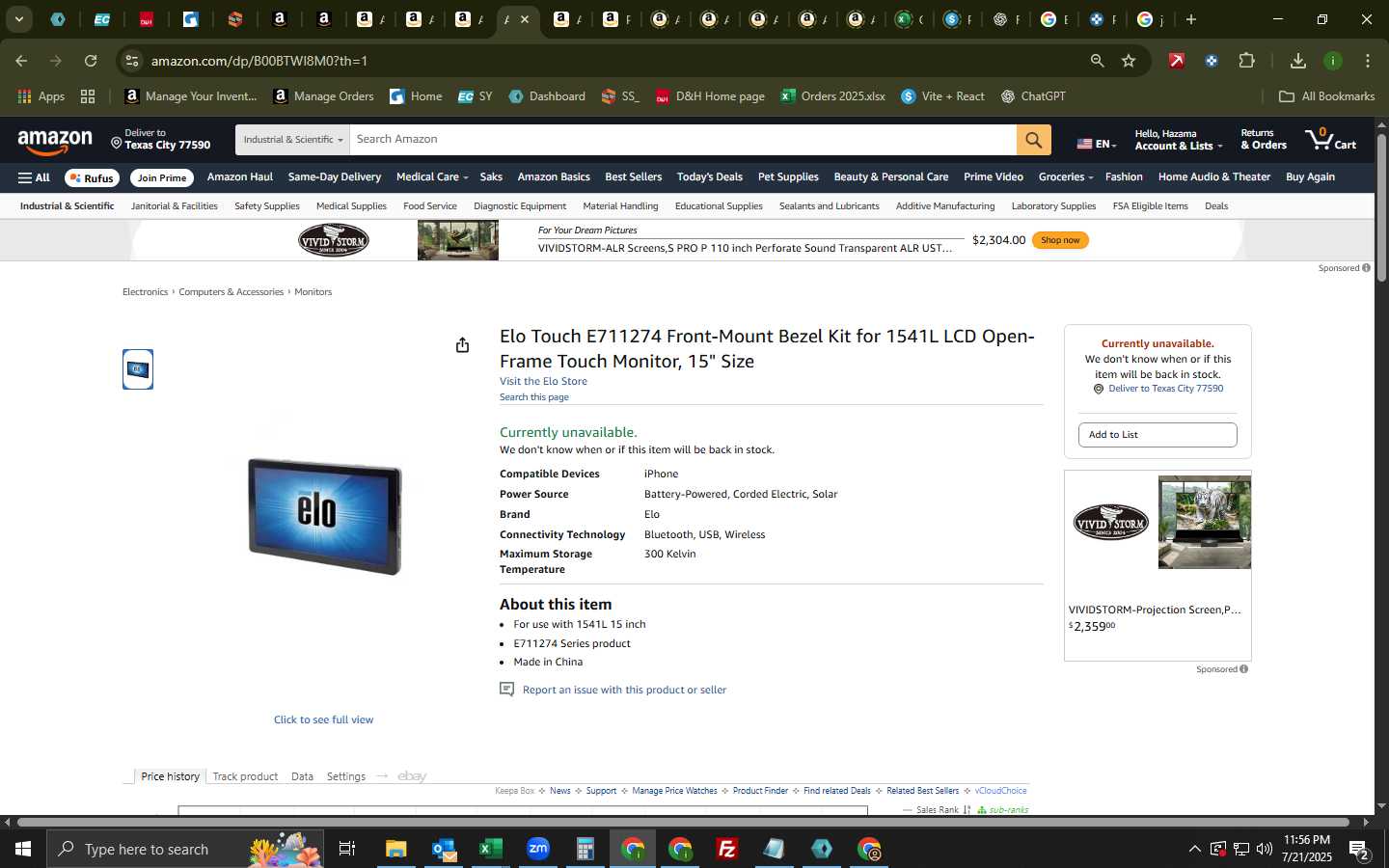Viewport: 1389px width, 868px height.
Task: Open Calculator from the taskbar
Action: pos(585,849)
